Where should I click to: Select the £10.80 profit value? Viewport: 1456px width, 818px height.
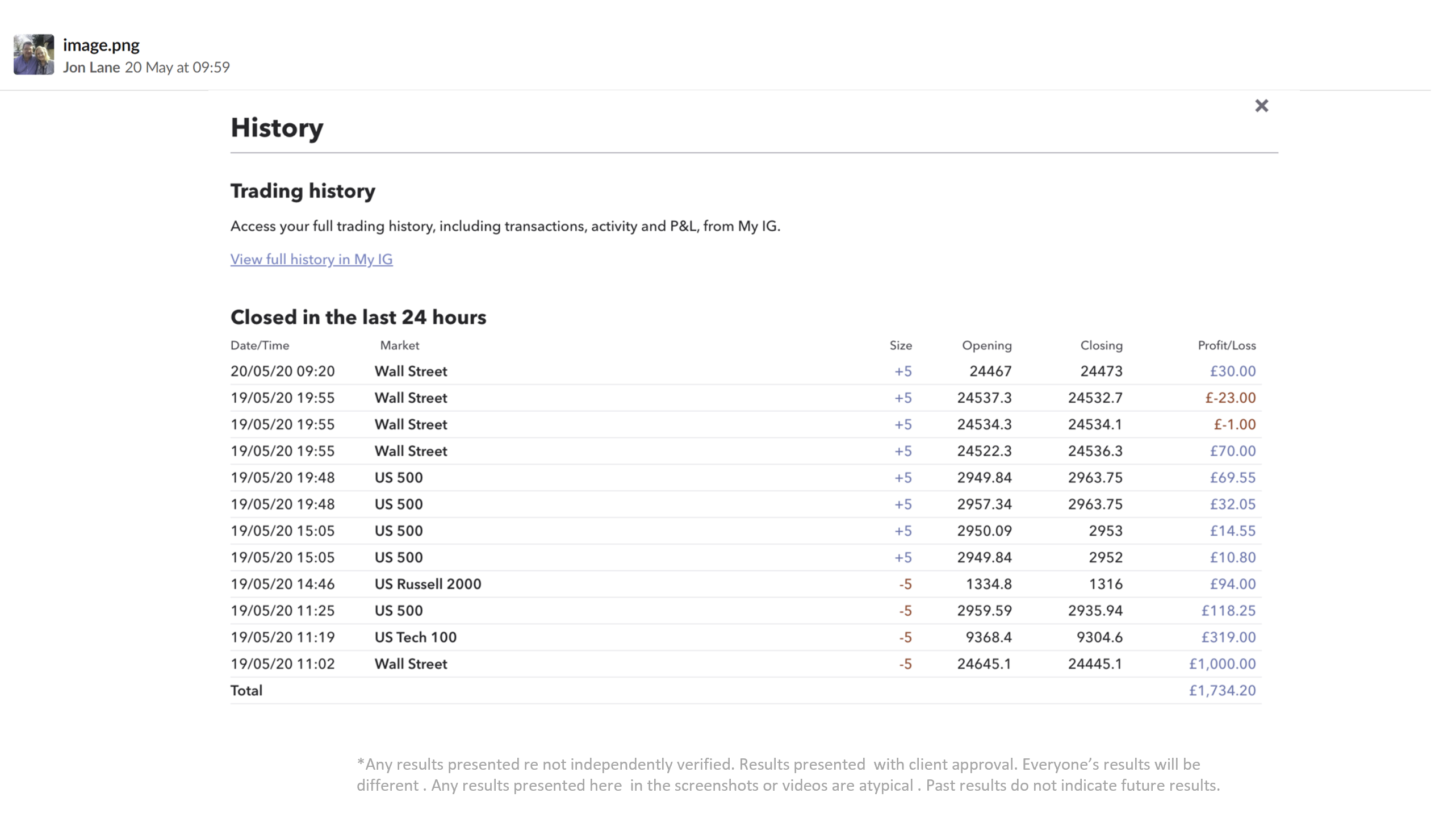tap(1232, 557)
